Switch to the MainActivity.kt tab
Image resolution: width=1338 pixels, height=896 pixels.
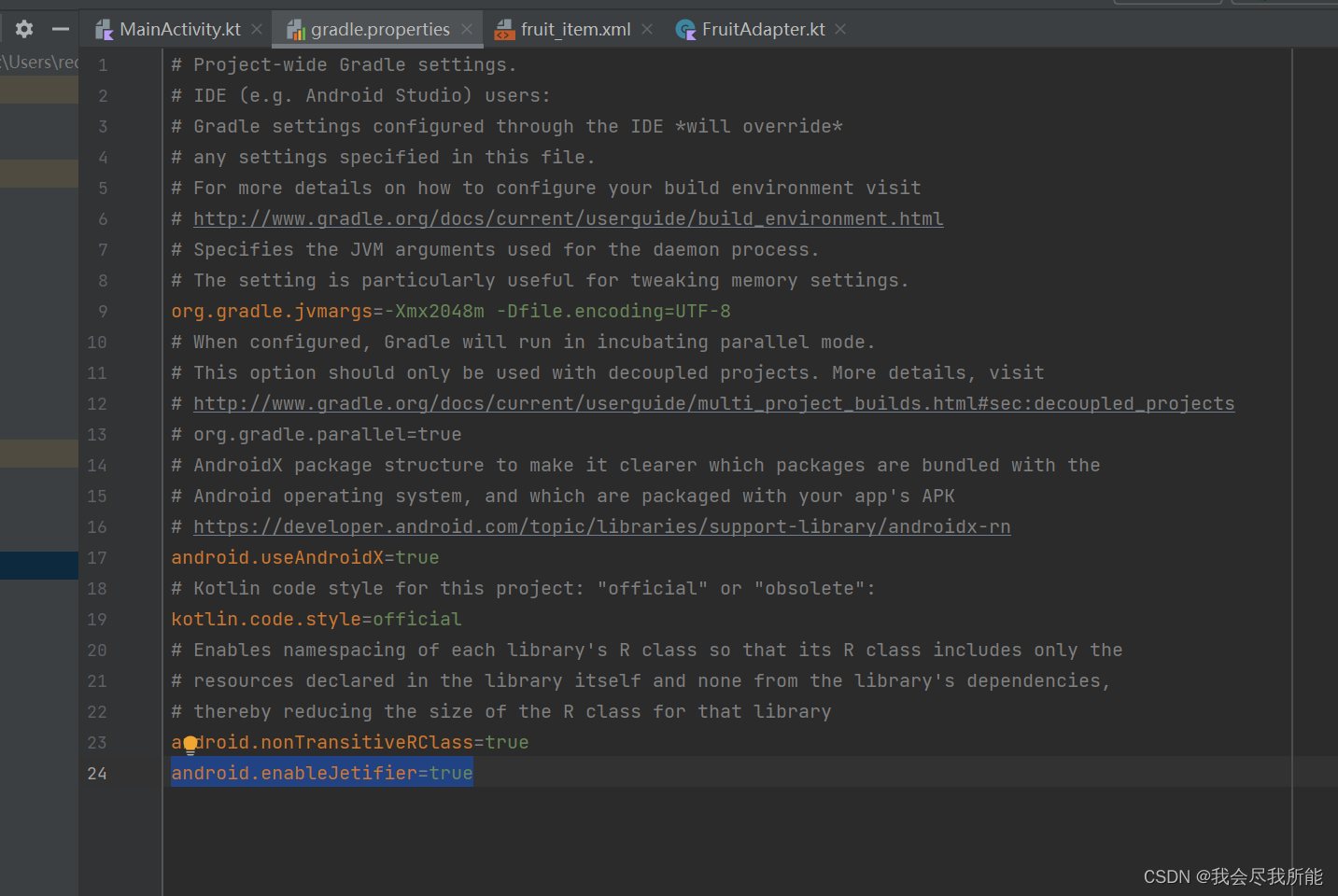pos(179,29)
